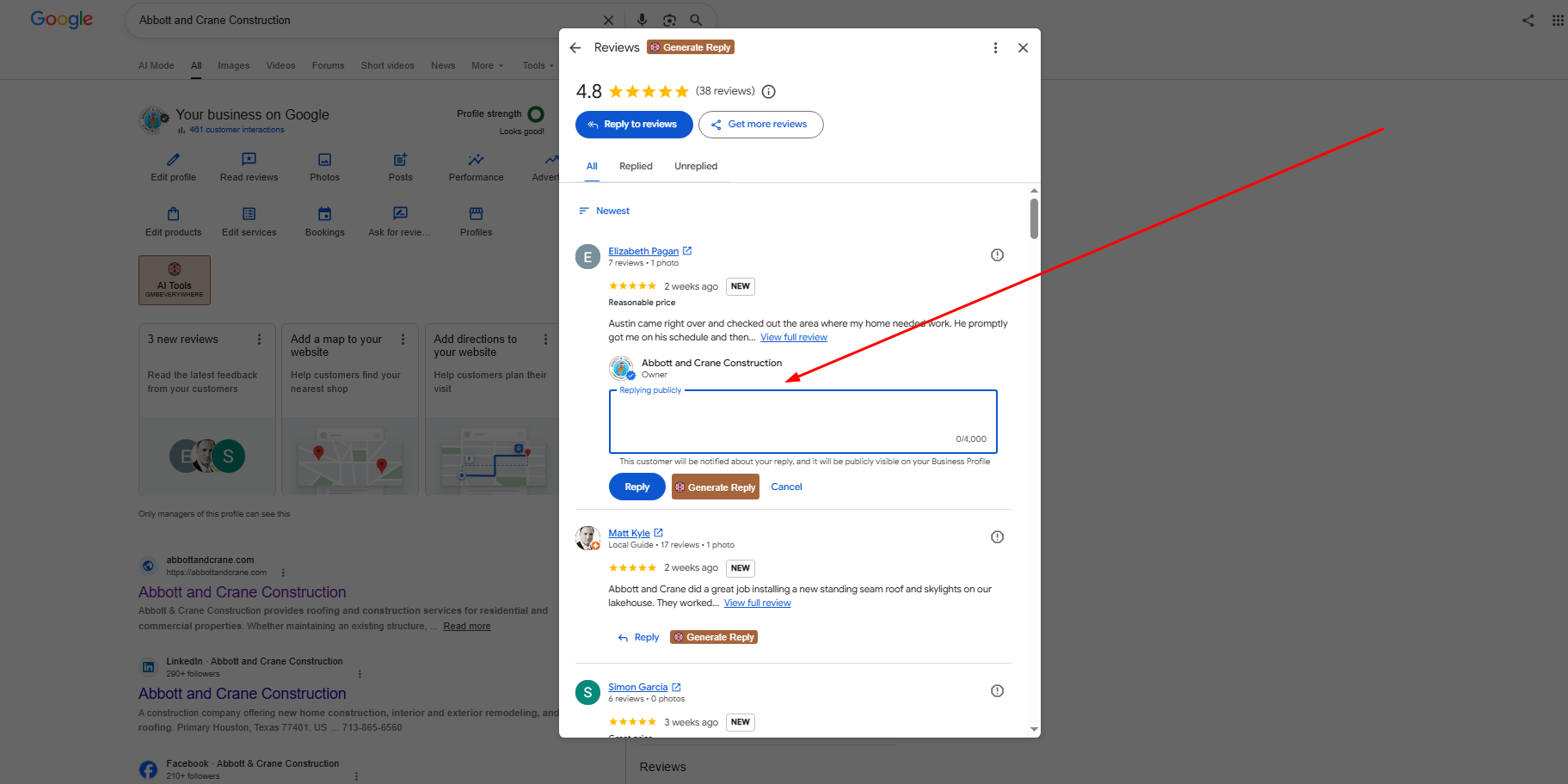Open the 461 customer interactions link
The height and width of the screenshot is (784, 1568).
point(237,131)
